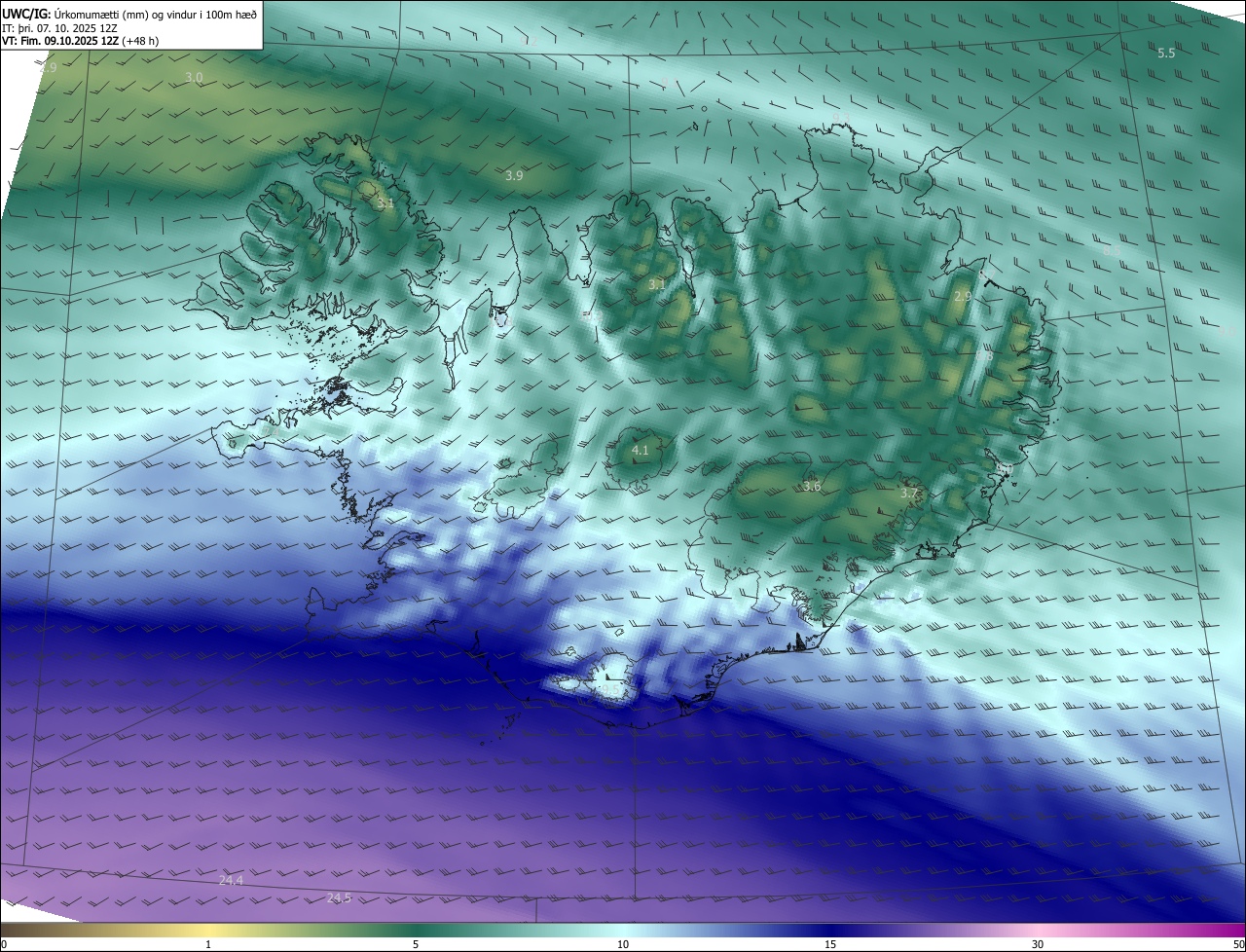This screenshot has width=1246, height=952.
Task: Click the 24.5 value label
Action: pos(339,897)
